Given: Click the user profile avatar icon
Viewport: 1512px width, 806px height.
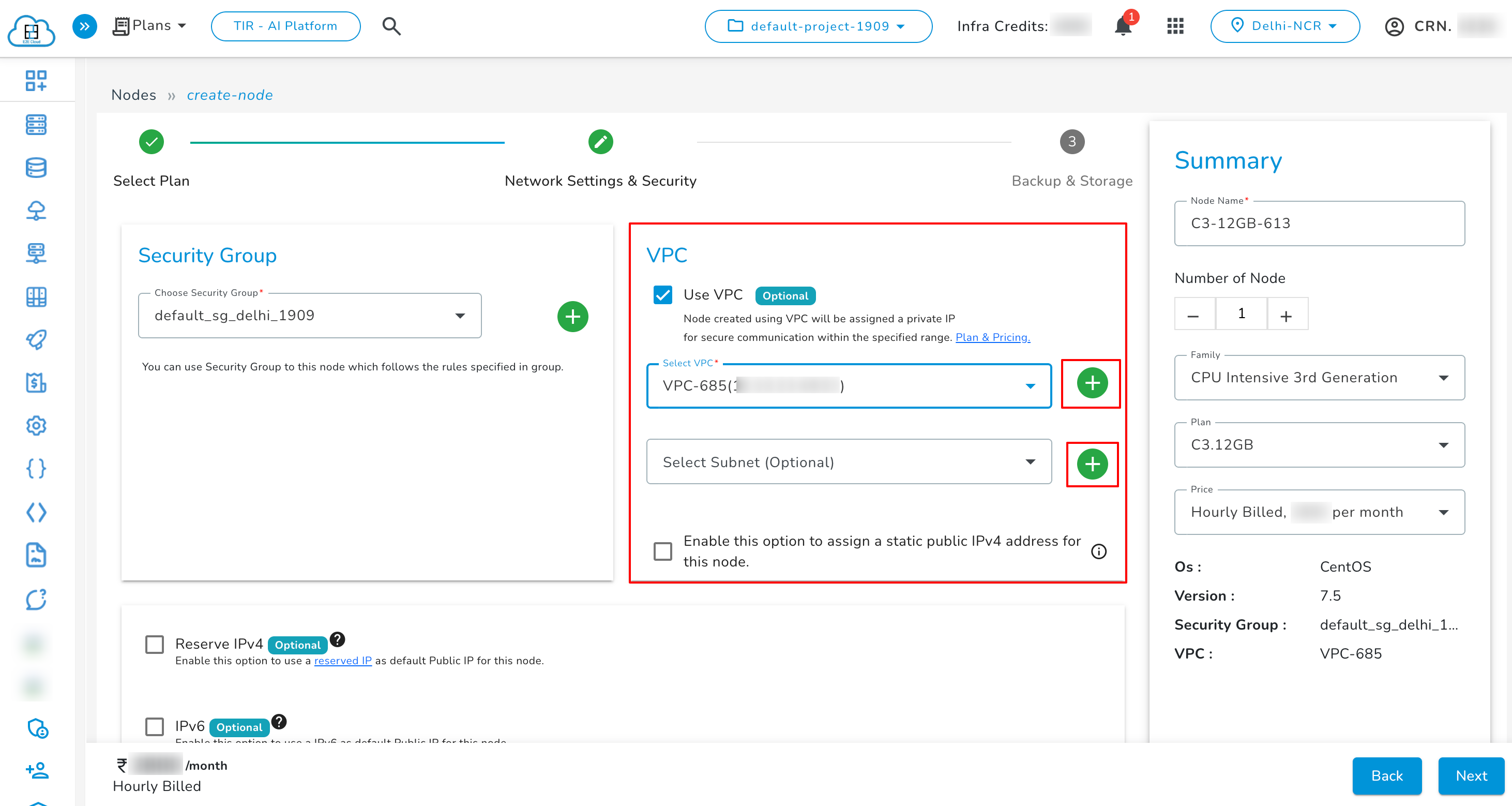Looking at the screenshot, I should point(1395,26).
